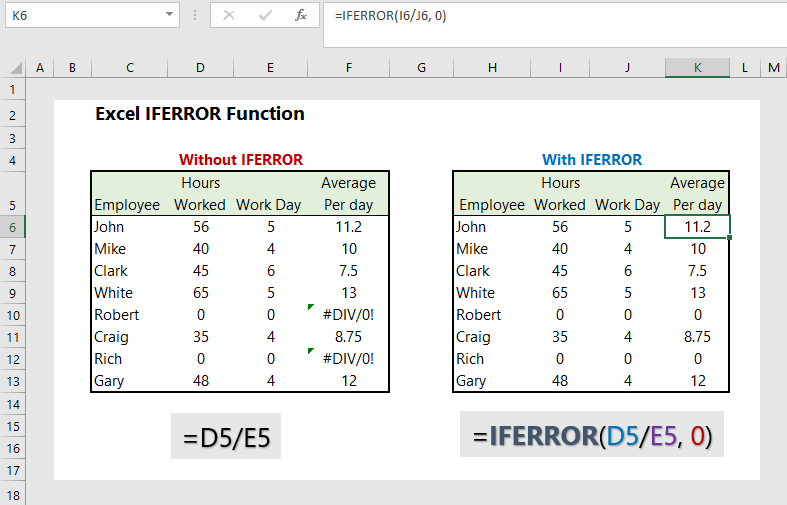Select Craig's 8.75 in the With IFERROR table
Viewport: 787px width, 505px height.
pos(697,337)
